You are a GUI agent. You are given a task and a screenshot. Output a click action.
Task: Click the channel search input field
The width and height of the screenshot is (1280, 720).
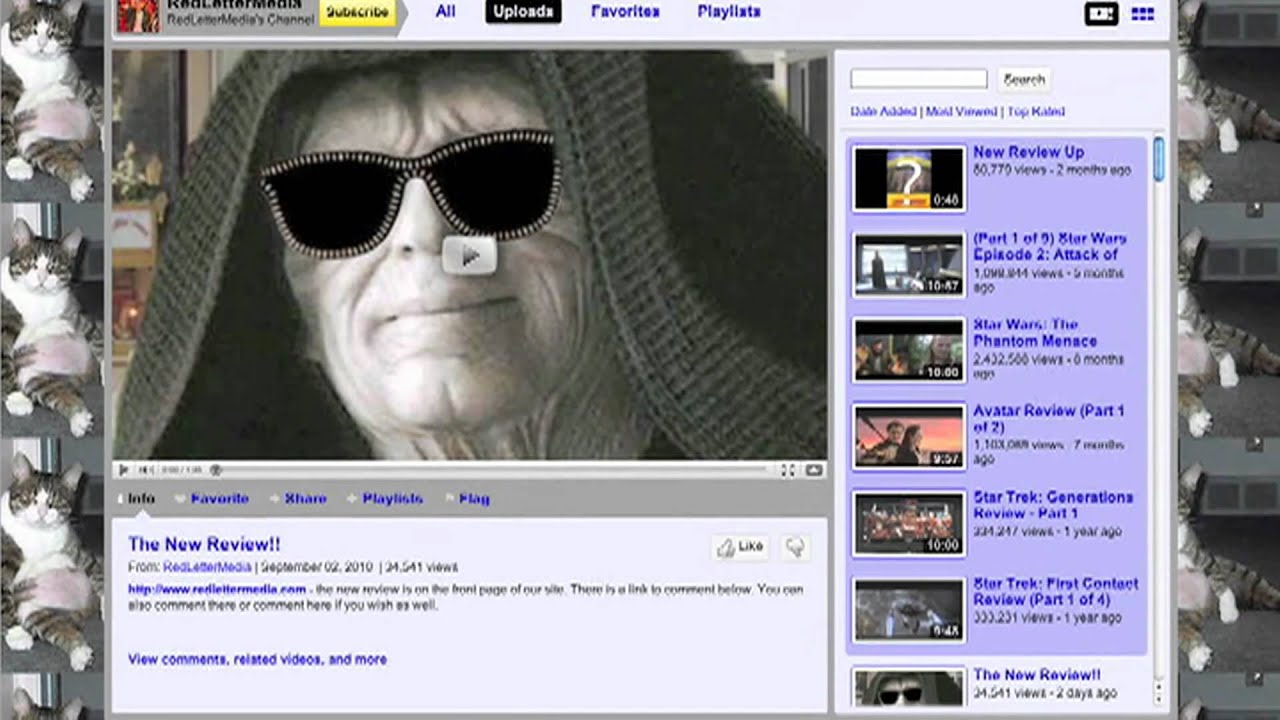click(x=918, y=79)
